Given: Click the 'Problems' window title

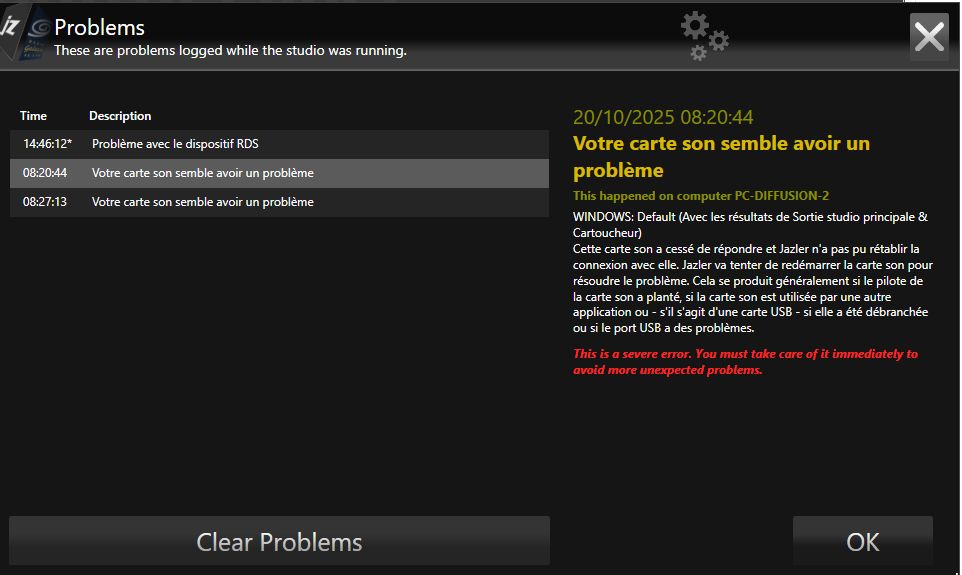Looking at the screenshot, I should (x=99, y=27).
